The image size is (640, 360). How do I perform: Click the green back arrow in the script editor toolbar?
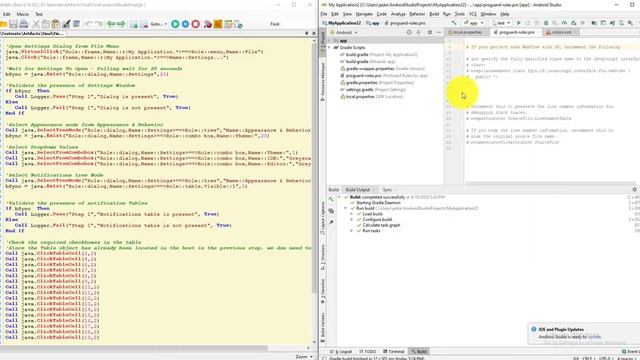(x=111, y=24)
